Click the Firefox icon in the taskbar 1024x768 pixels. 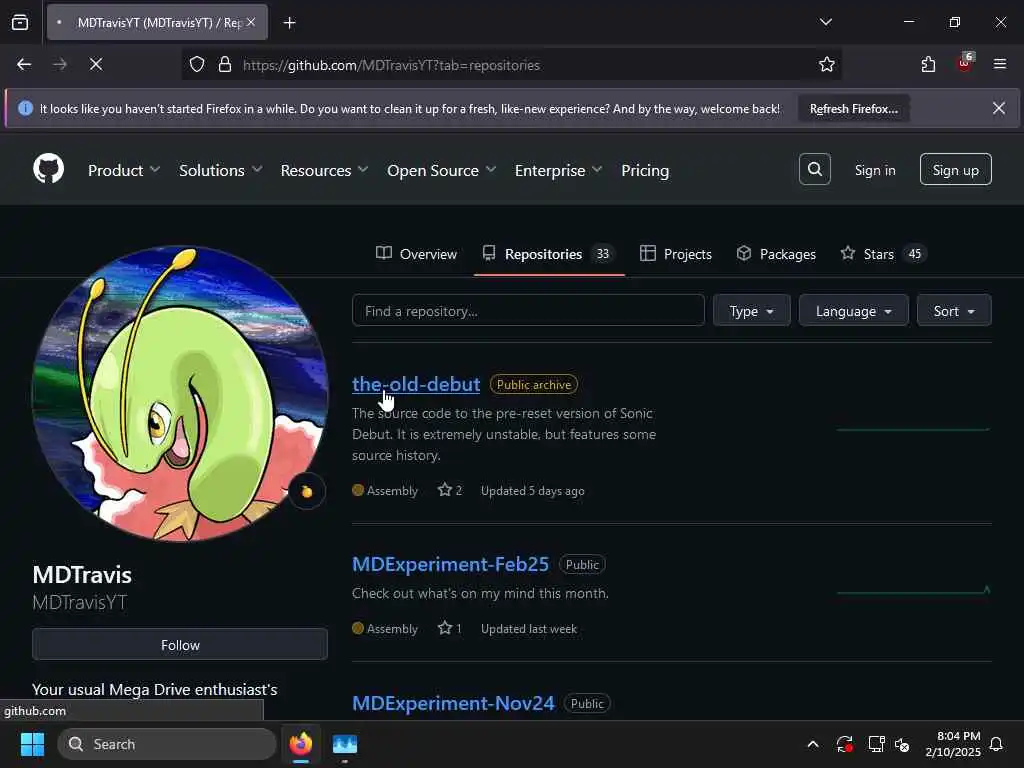(x=301, y=744)
